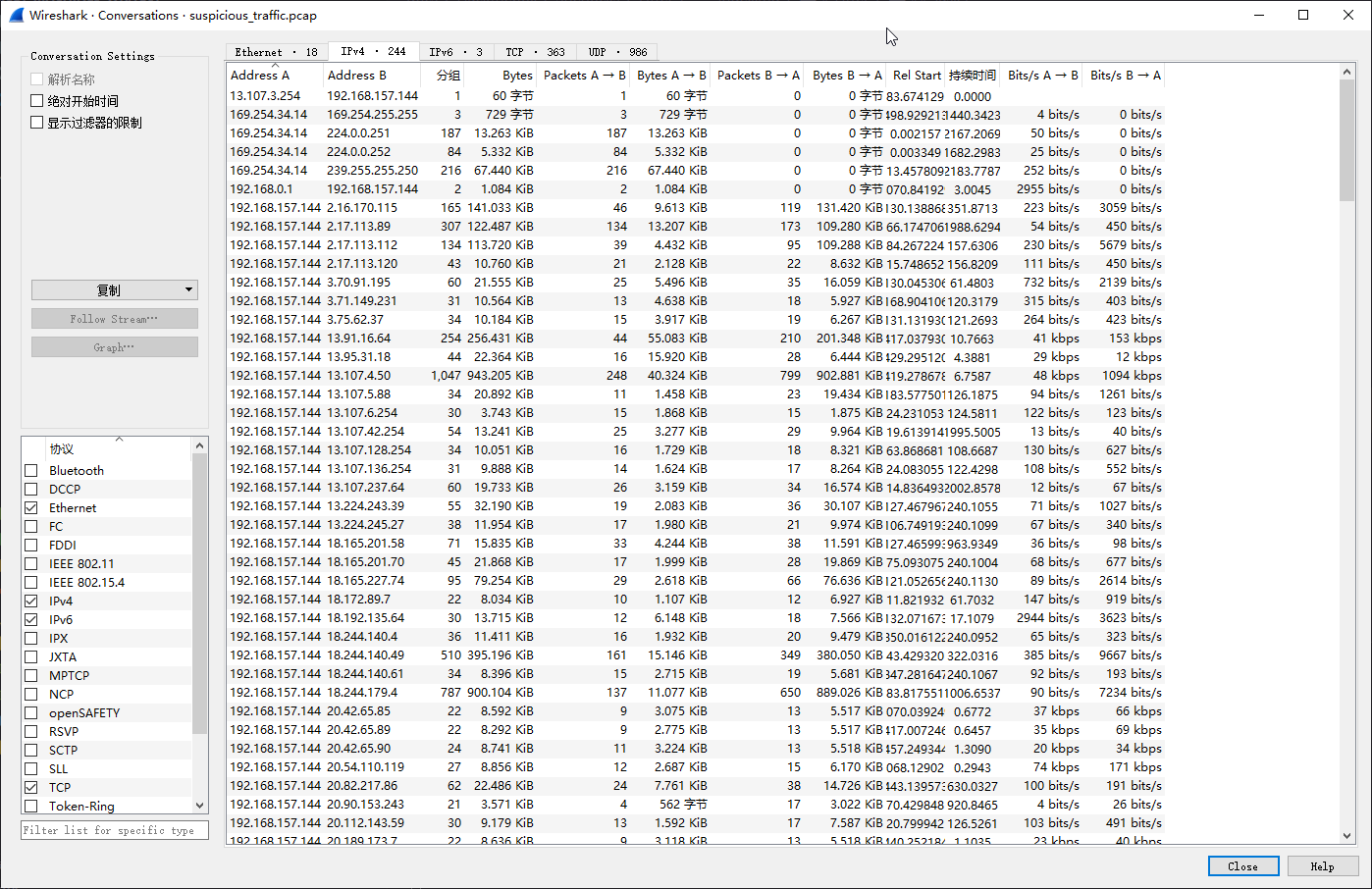Sort by the Bytes column header
Screen dimensions: 1372x889
(501, 75)
